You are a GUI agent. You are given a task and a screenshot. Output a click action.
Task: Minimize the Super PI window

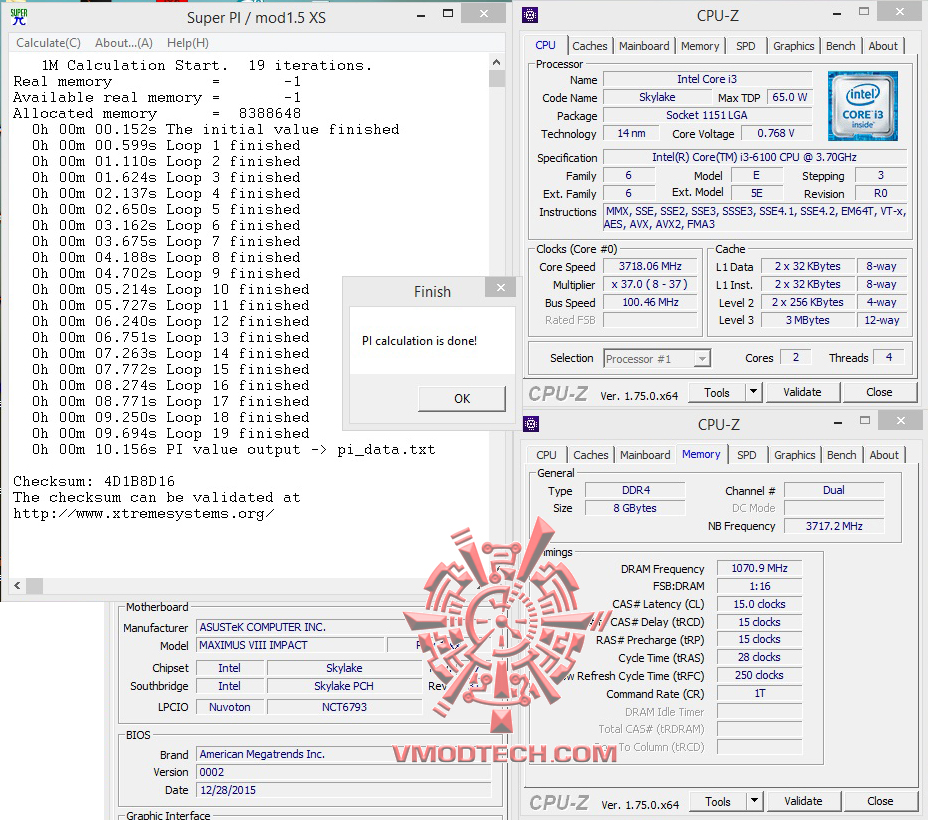(421, 15)
